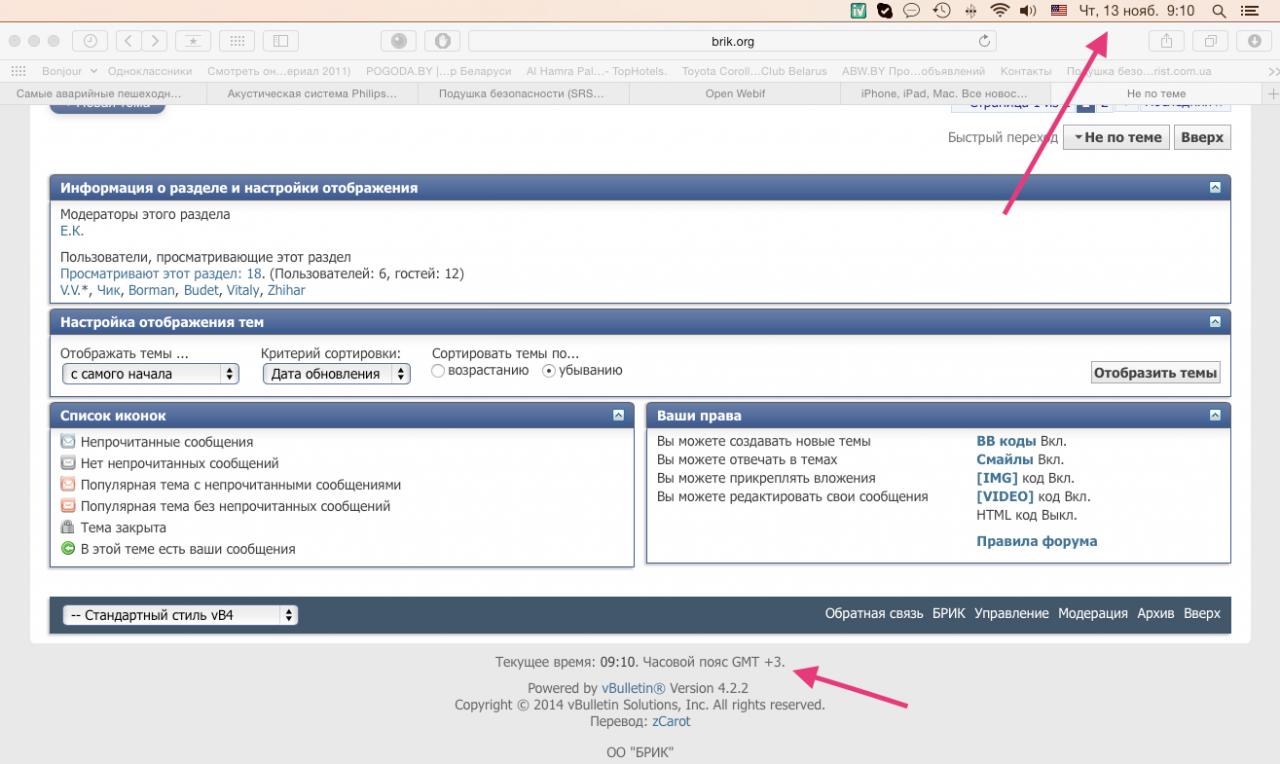Screen dimensions: 1280x764
Task: Select the убыванию sort radio button
Action: coord(548,371)
